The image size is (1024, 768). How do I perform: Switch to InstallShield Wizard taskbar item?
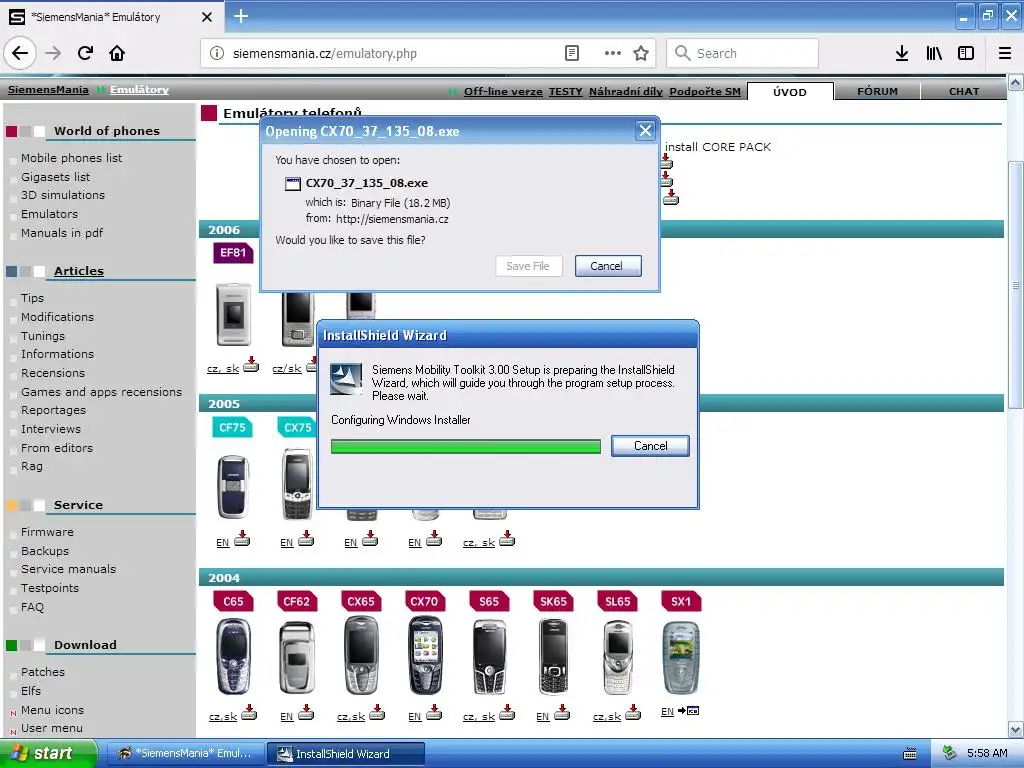346,754
